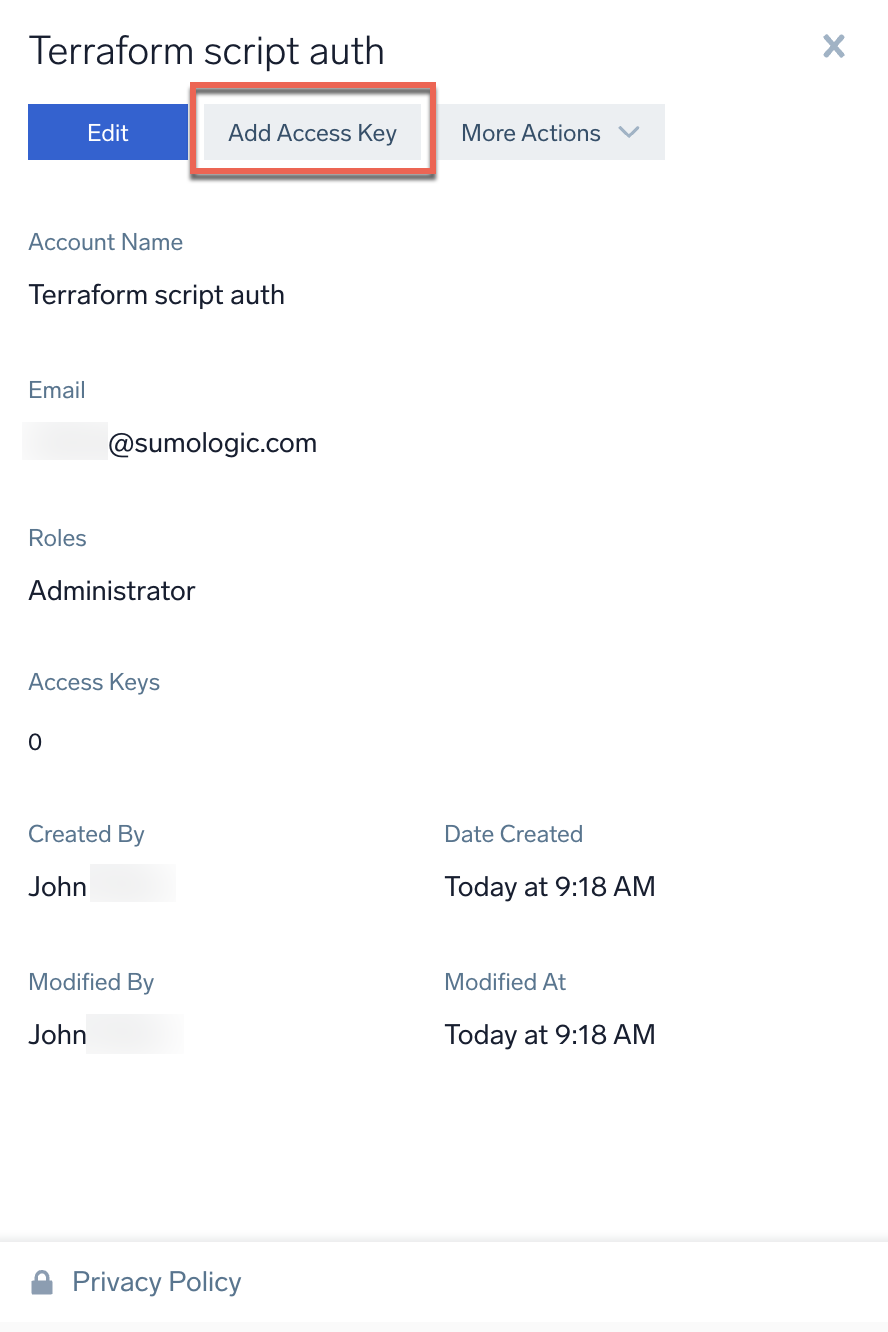Click the X to close the user panel

833,46
